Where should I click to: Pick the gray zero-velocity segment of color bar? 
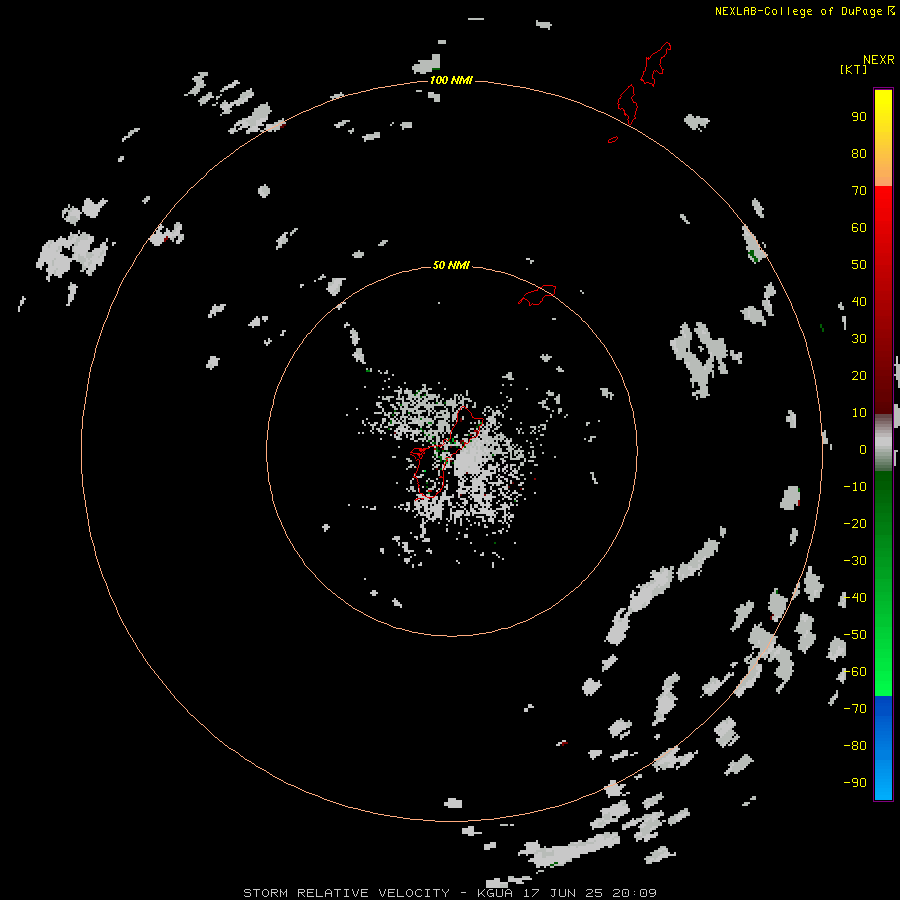[x=883, y=443]
